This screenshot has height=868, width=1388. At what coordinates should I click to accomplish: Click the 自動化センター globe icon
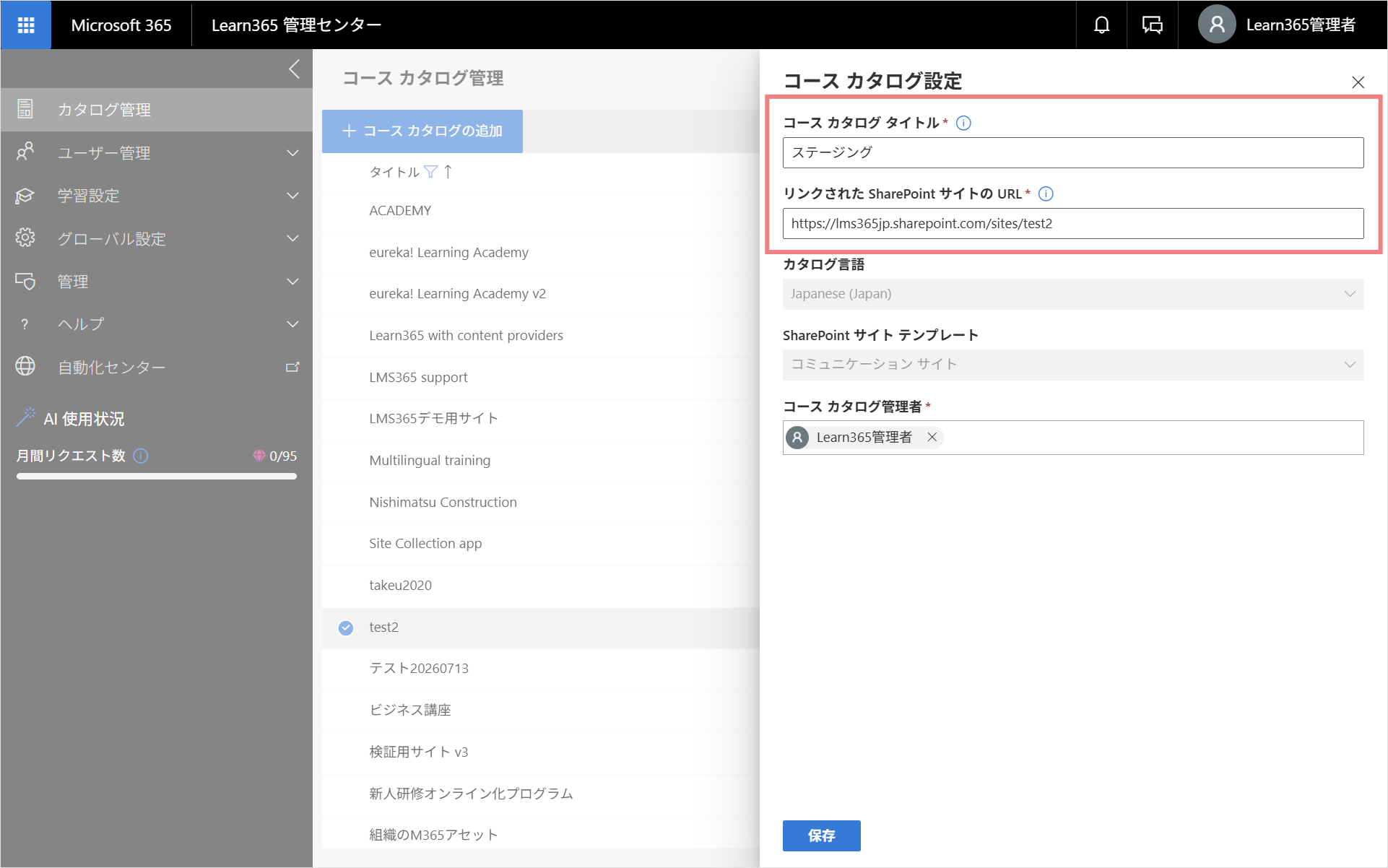(25, 367)
